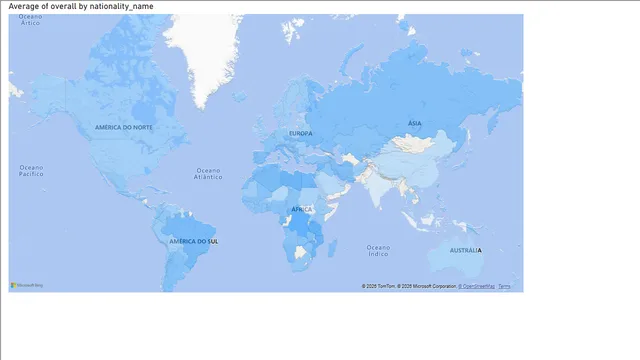Click the 'Oceano Atlântico' label
The width and height of the screenshot is (640, 360).
point(208,173)
